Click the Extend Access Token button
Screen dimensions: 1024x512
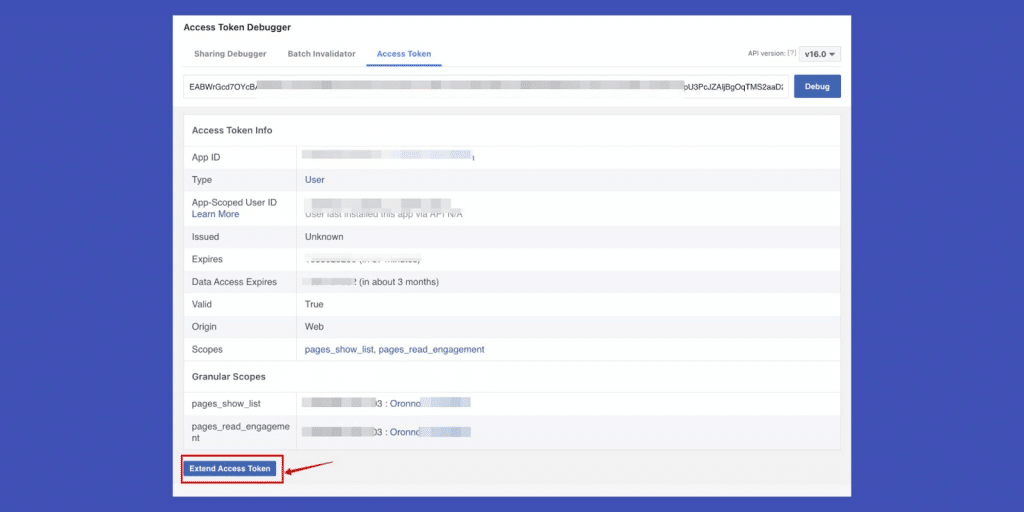point(230,468)
